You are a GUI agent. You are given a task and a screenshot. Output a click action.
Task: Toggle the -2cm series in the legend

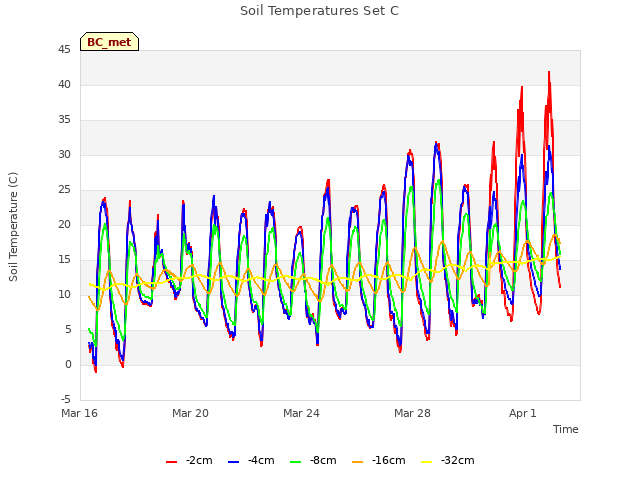189,460
